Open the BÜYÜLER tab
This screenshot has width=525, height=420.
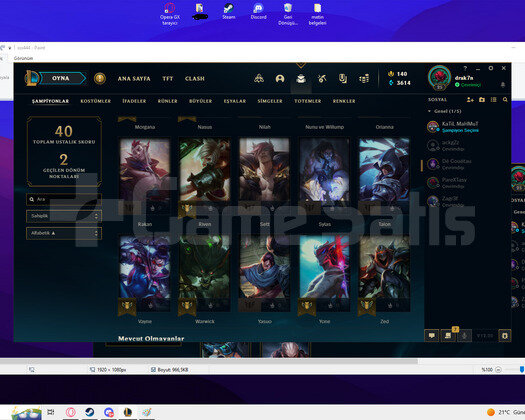point(201,101)
